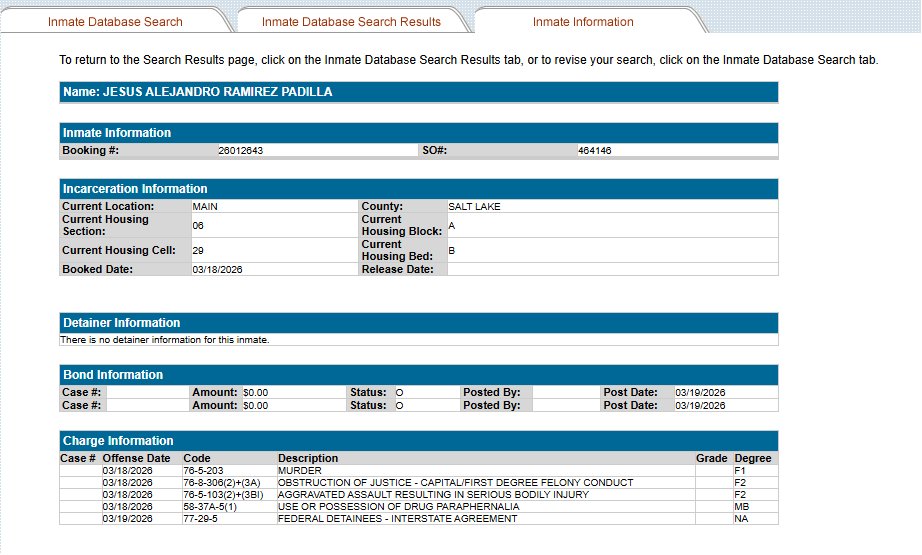Click the Incarceration Information section header

pos(419,189)
